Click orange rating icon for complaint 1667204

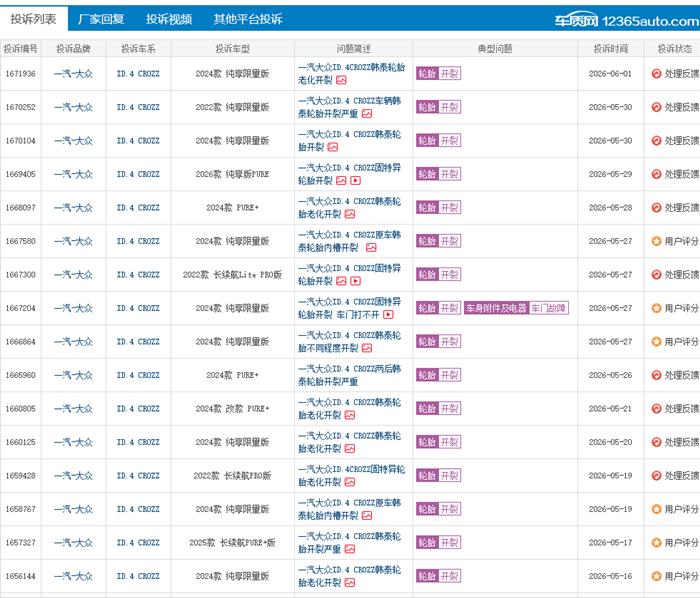point(656,308)
